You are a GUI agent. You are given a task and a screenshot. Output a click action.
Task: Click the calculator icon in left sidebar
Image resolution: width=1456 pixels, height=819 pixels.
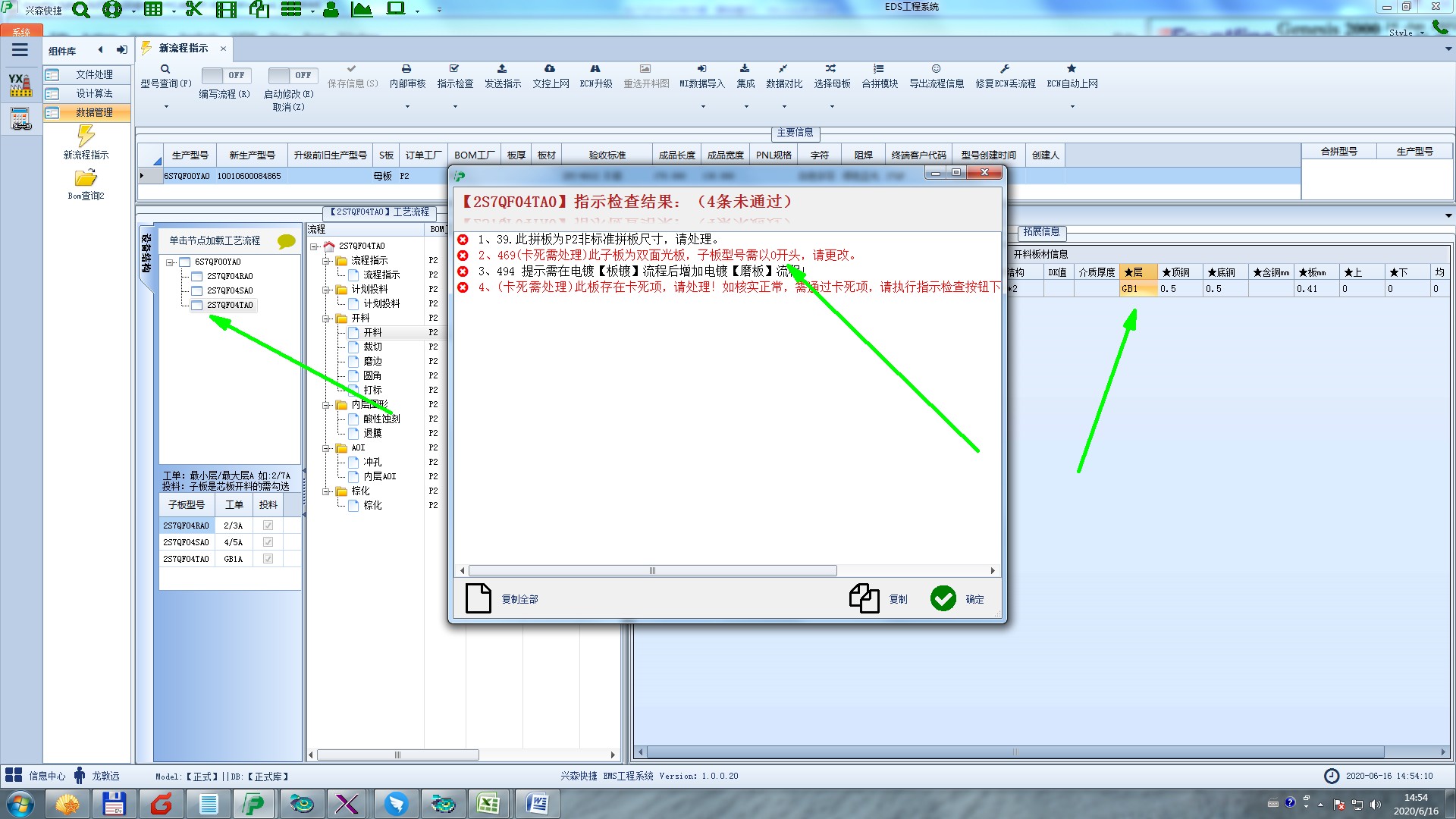click(20, 118)
